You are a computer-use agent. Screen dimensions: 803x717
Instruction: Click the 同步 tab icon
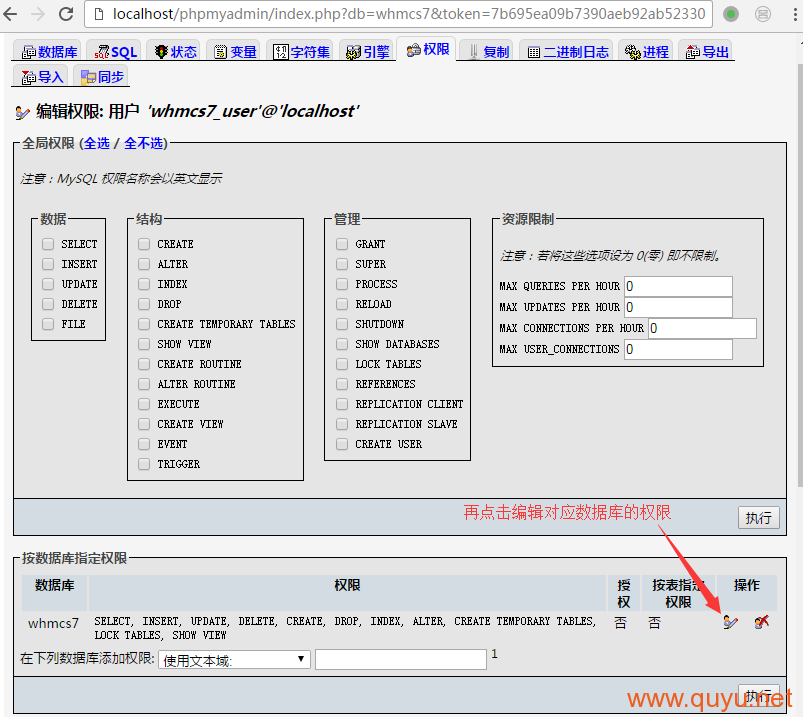[88, 77]
